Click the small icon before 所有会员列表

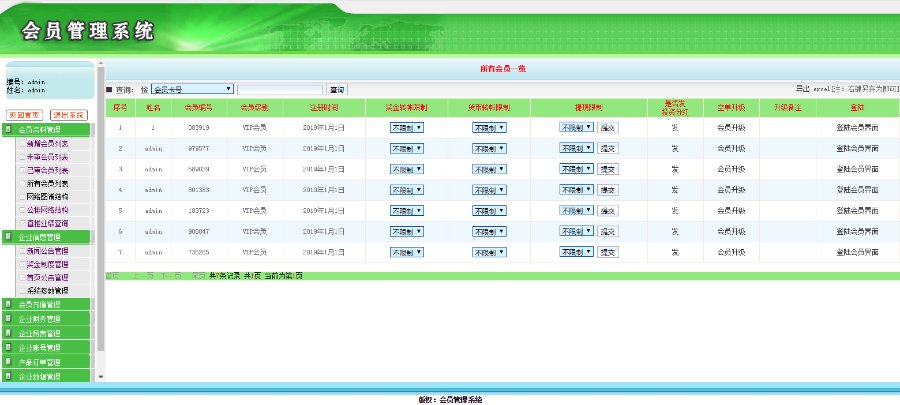pos(22,183)
